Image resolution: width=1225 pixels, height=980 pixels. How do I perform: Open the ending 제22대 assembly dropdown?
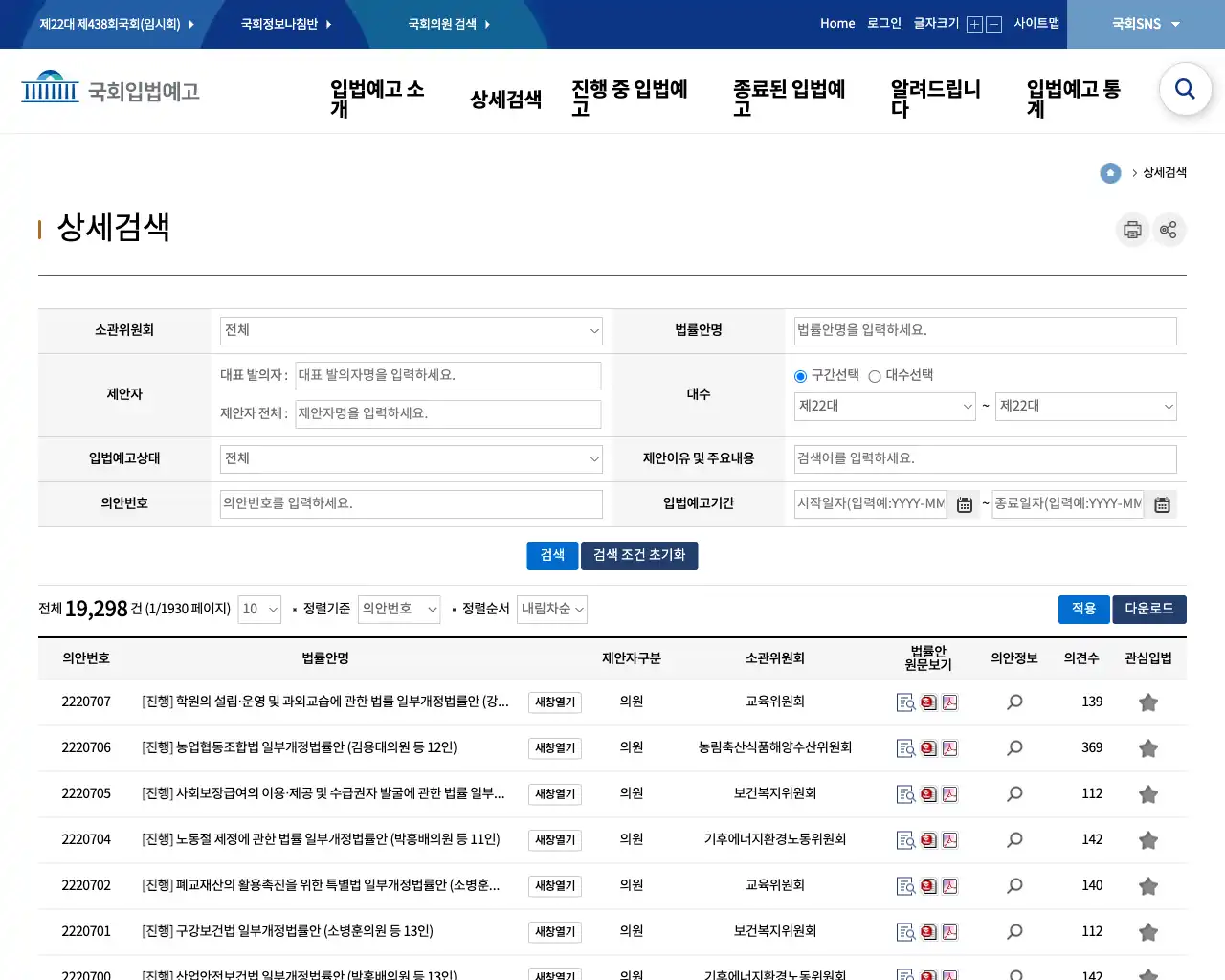point(1086,407)
